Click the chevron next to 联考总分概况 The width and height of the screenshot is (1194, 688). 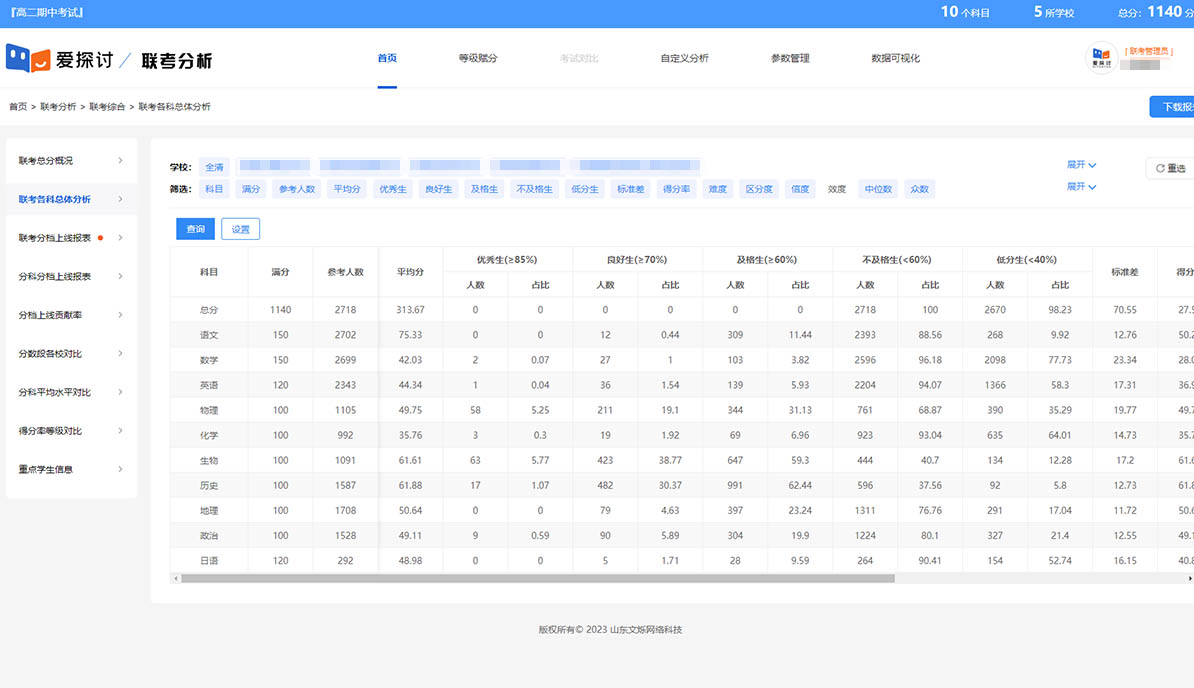pos(120,160)
